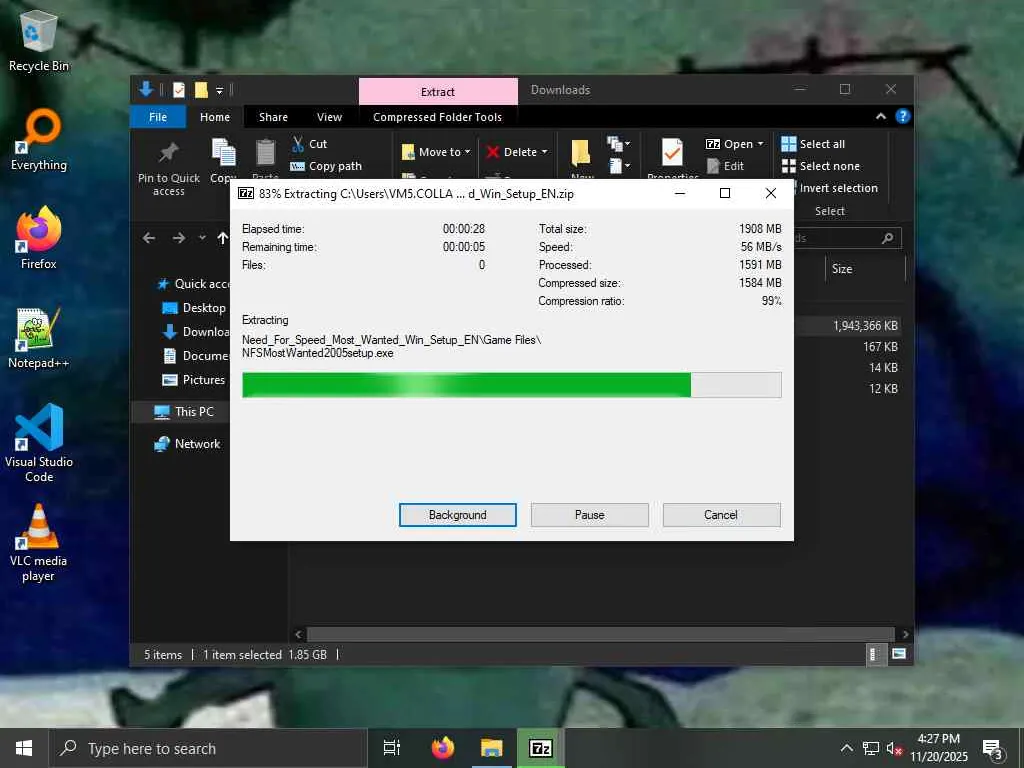The height and width of the screenshot is (768, 1024).
Task: Open the New item dropdown
Action: [618, 143]
